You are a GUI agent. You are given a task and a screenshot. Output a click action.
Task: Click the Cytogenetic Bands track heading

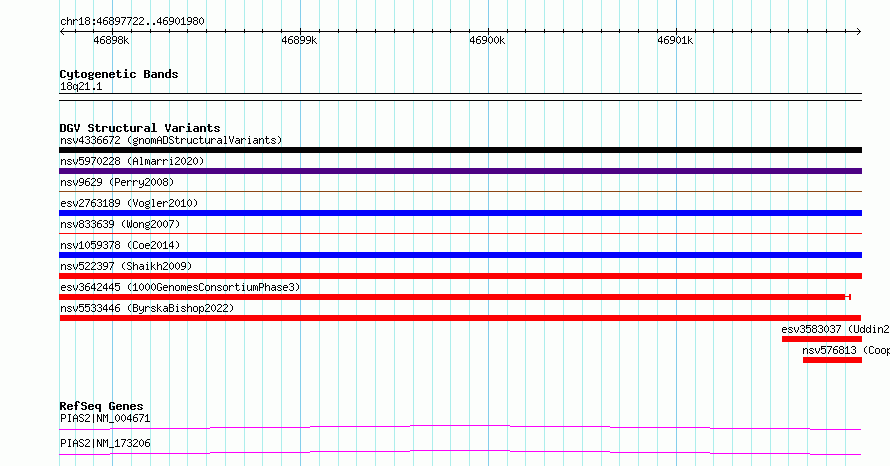pyautogui.click(x=119, y=74)
